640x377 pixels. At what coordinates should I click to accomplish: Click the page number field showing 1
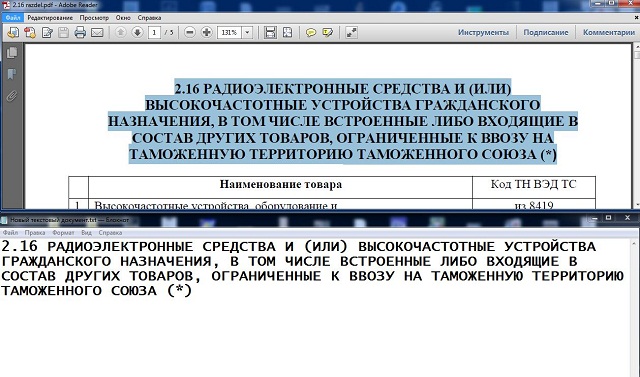(x=154, y=32)
